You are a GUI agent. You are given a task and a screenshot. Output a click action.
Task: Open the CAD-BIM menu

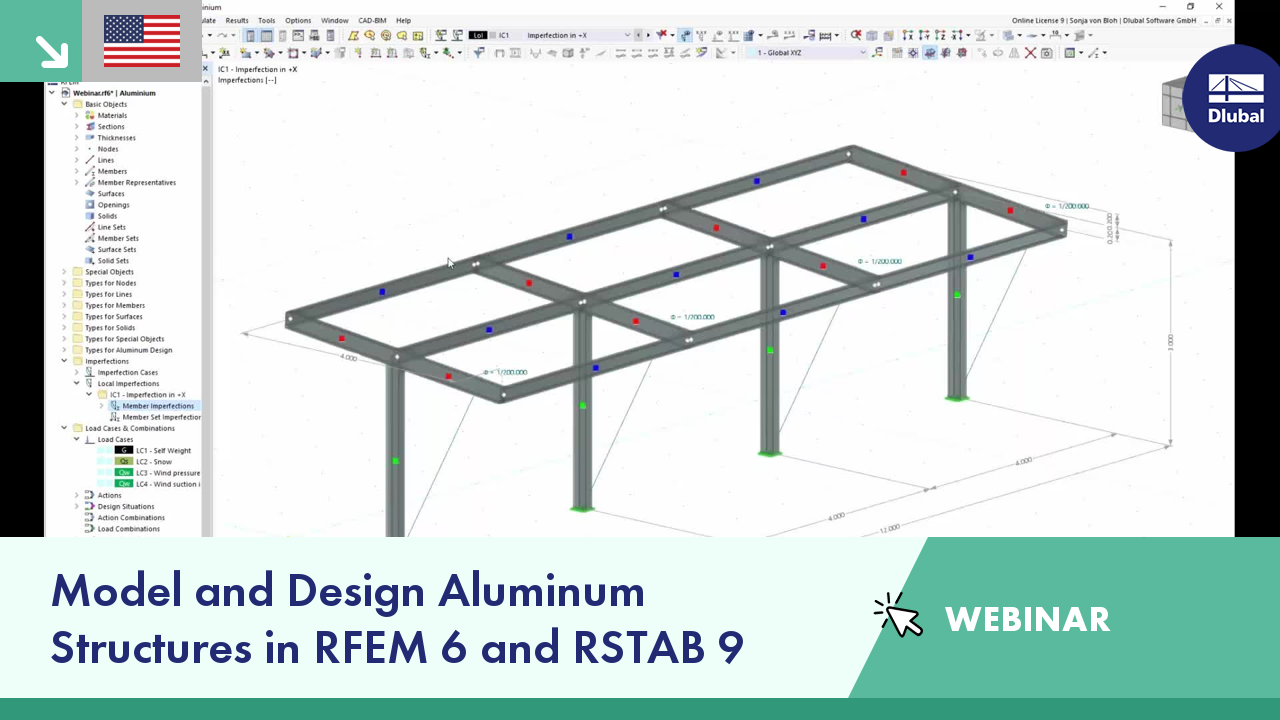373,20
